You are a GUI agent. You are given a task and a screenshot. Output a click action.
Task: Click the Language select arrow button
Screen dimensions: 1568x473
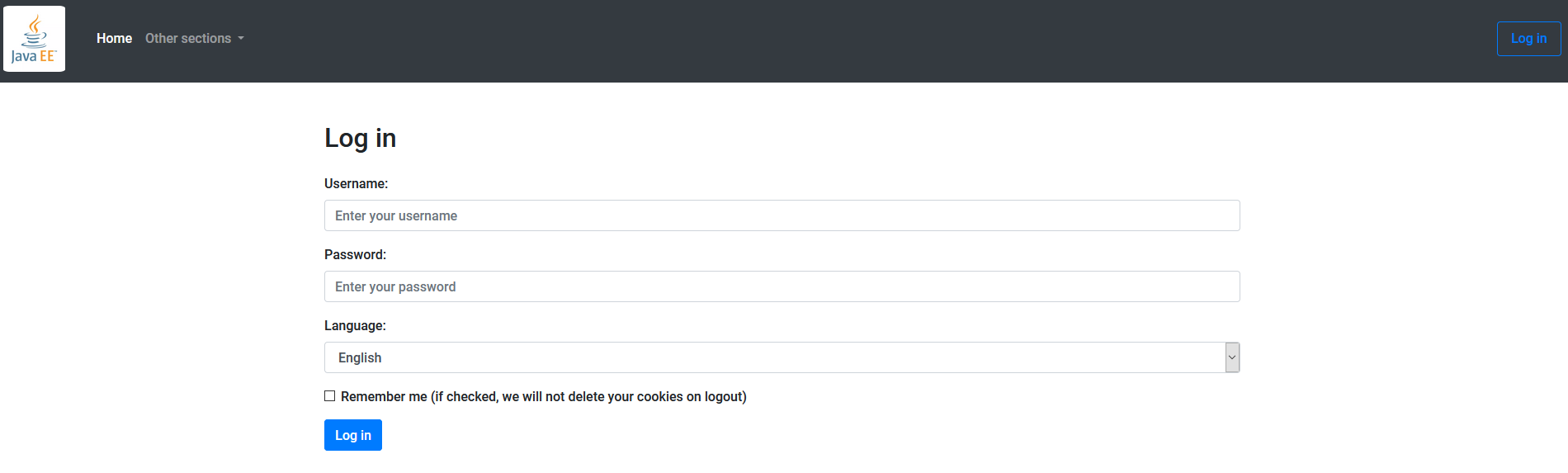pyautogui.click(x=1232, y=357)
